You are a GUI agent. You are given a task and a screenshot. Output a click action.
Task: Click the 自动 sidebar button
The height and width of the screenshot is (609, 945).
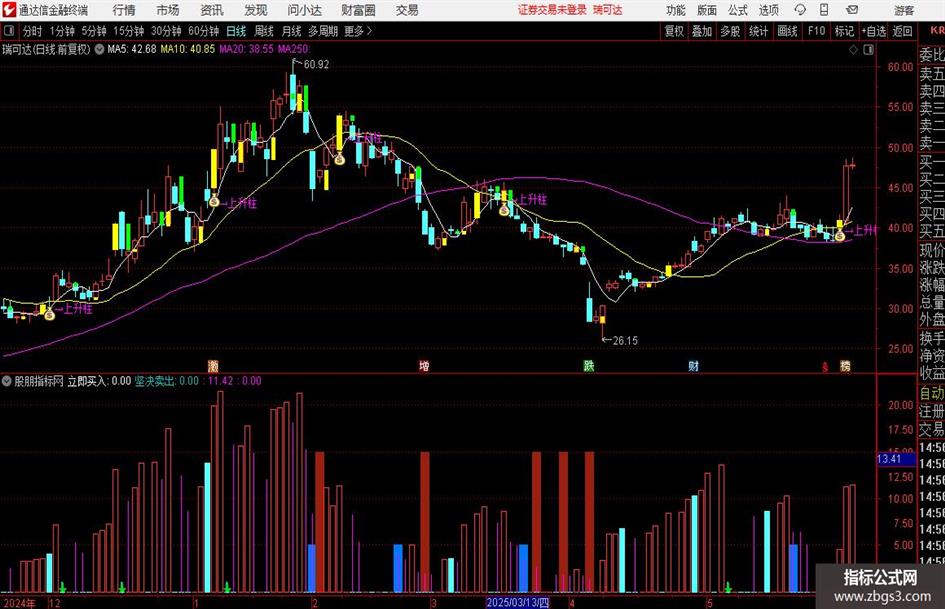(x=932, y=393)
